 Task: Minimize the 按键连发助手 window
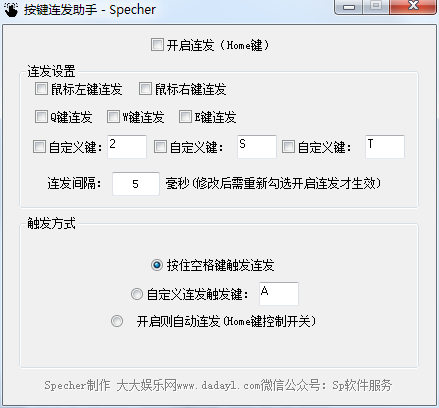coord(348,7)
